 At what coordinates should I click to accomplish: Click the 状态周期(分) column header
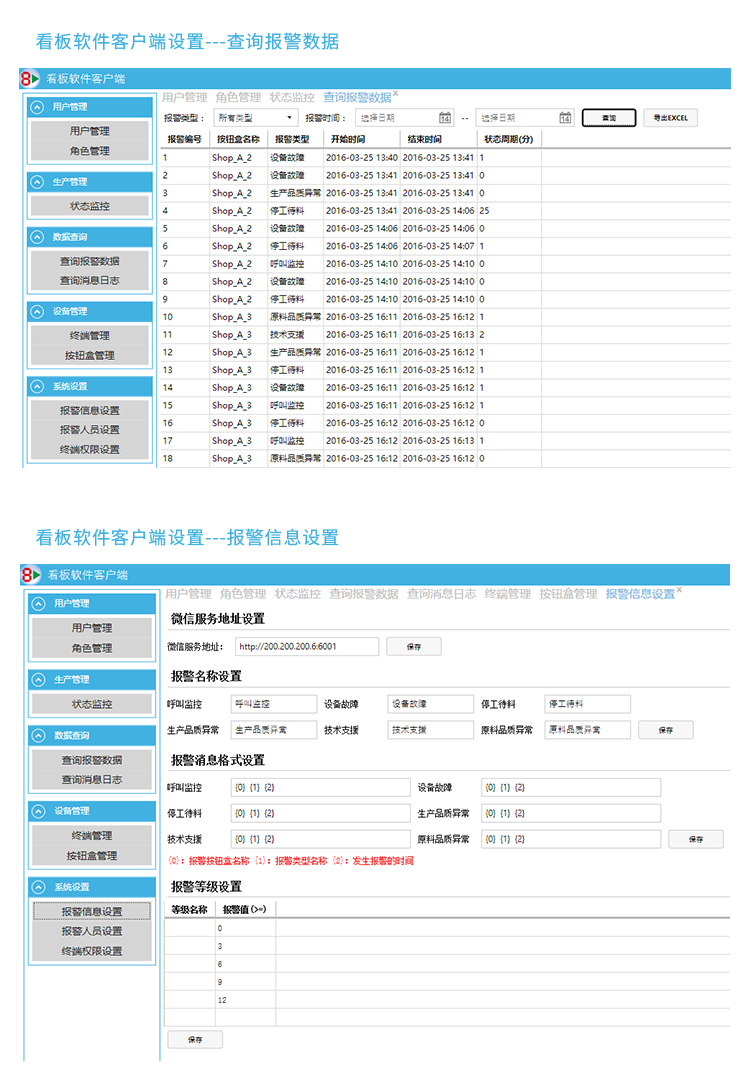click(x=508, y=139)
